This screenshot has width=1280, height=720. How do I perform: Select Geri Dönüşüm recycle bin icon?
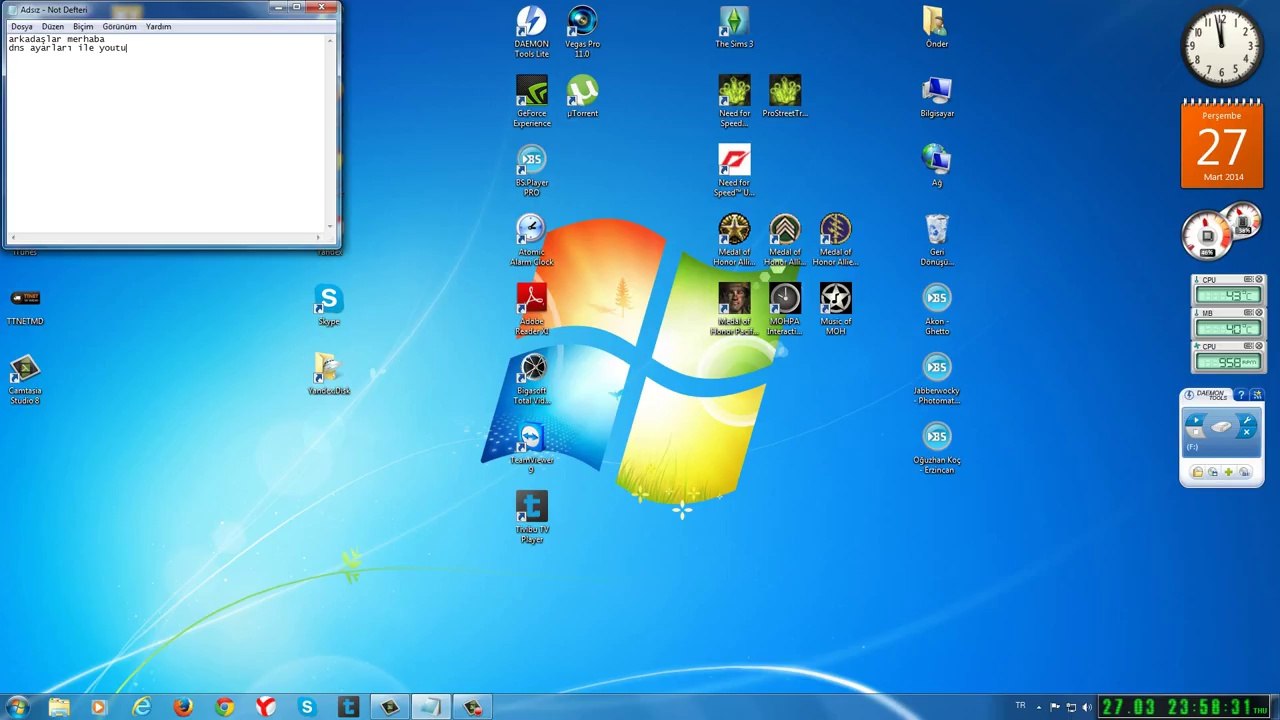click(x=937, y=240)
